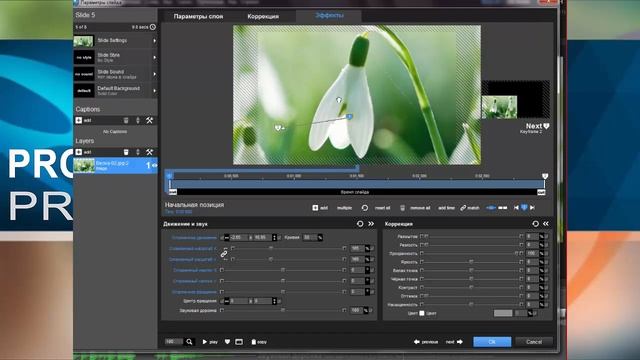Open the Layers tools wrench icon
Screen dimensions: 640x360
pos(149,152)
